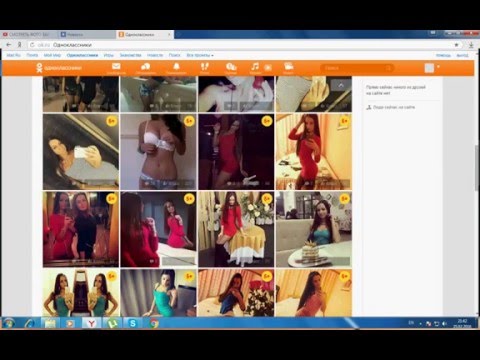Click 'Одноклассники' link in Mail.Ru bar

82,55
